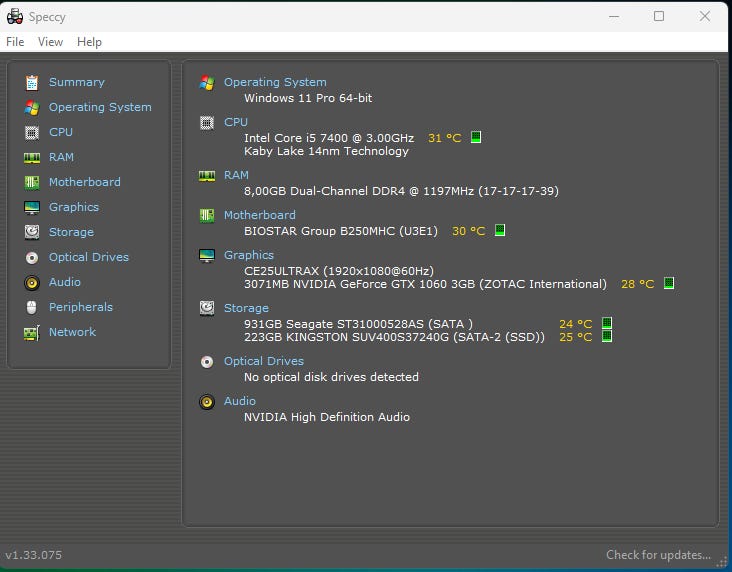Screen dimensions: 732x572
Task: Click the 24 °C Seagate temperature value
Action: (x=575, y=324)
